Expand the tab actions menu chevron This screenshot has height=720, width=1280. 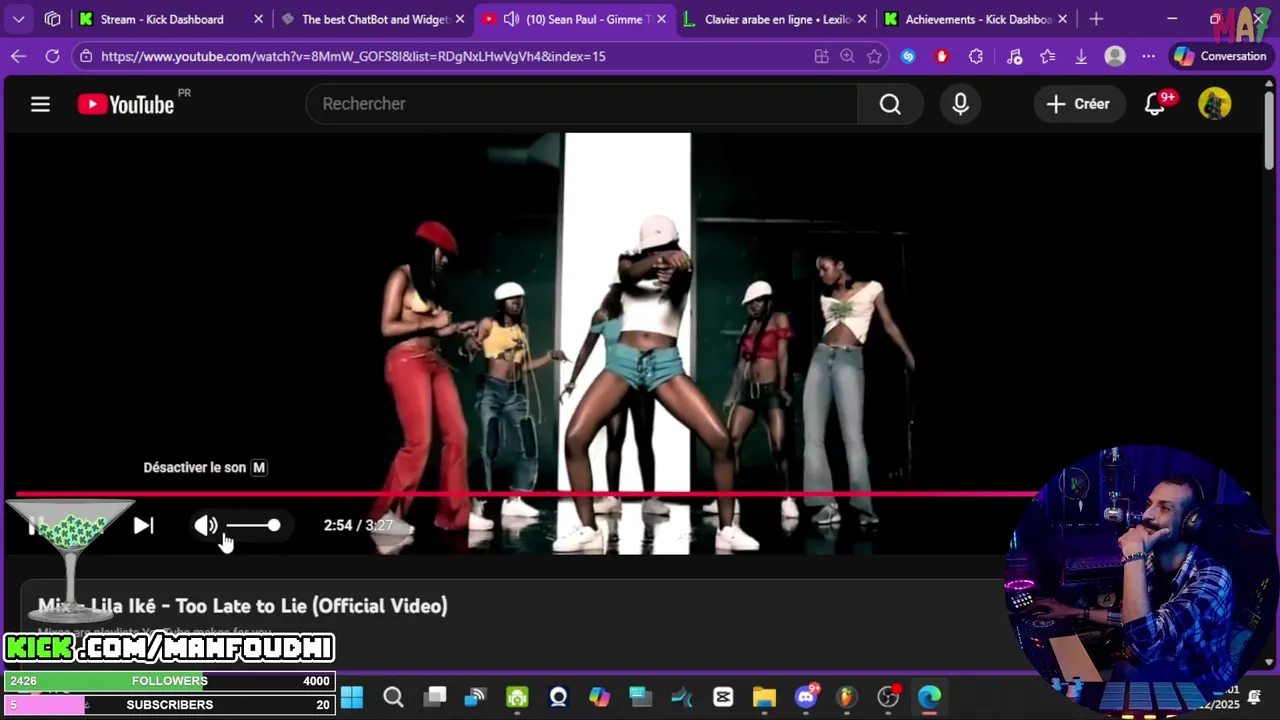[19, 19]
